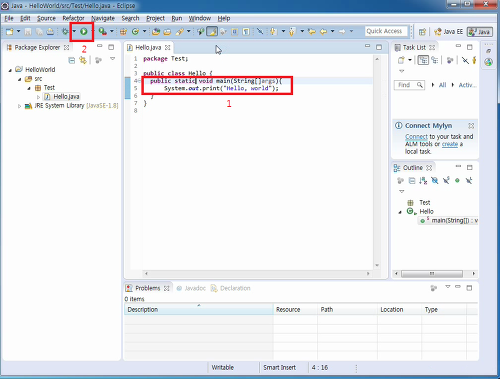Click the Connect link in Mylyn panel
The height and width of the screenshot is (379, 500).
click(x=416, y=137)
